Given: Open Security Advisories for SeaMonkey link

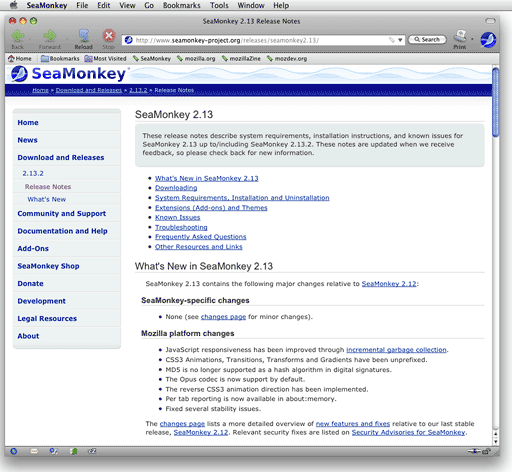Looking at the screenshot, I should 408,432.
